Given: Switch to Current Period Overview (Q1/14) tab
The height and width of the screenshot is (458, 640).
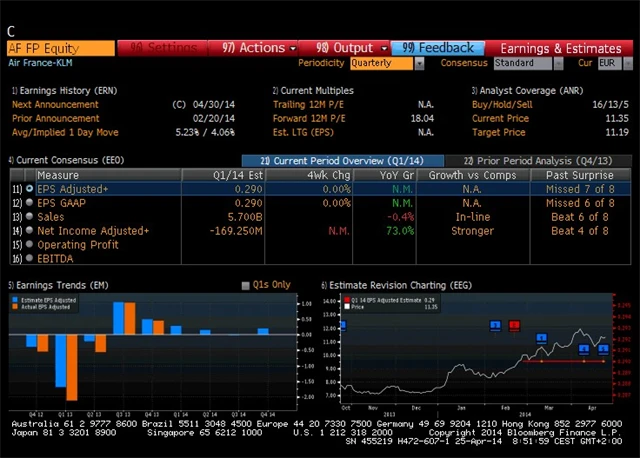Looking at the screenshot, I should click(x=342, y=161).
